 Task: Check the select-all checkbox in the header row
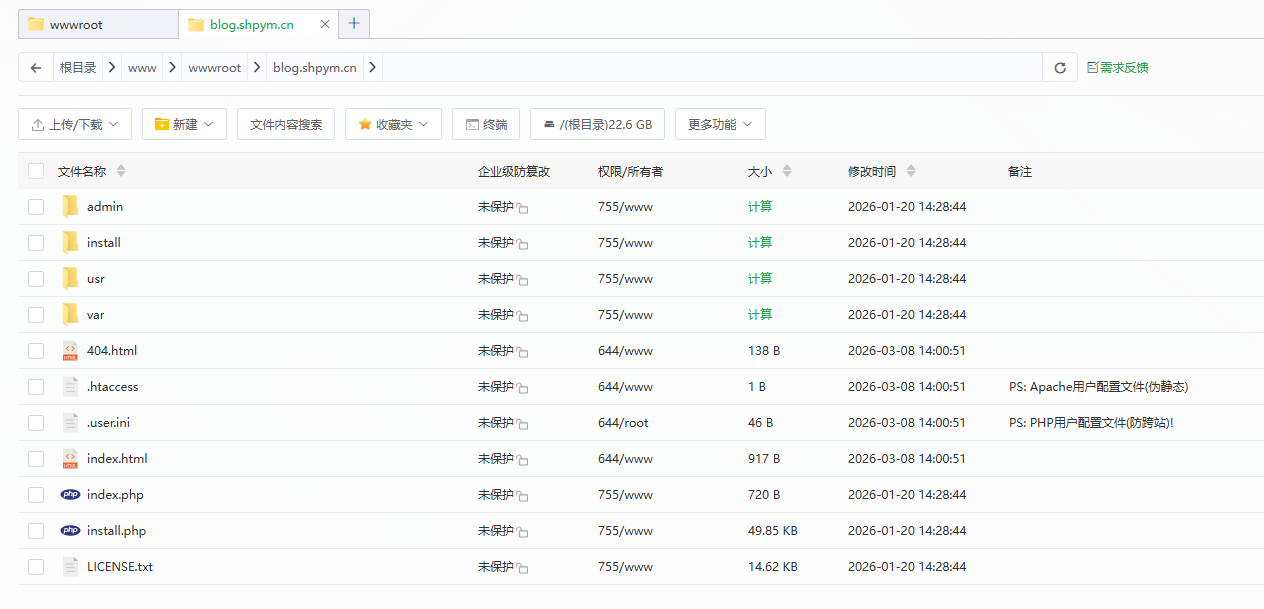36,170
